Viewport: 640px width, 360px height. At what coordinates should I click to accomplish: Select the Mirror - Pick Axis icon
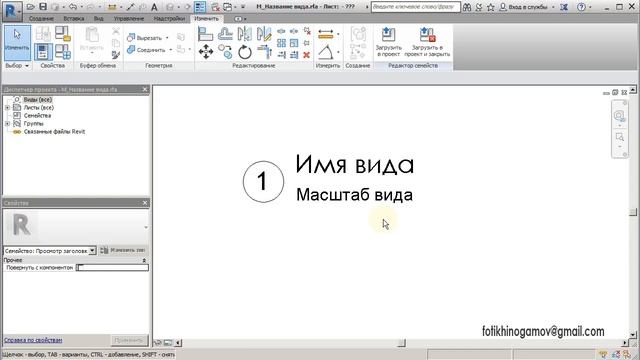pos(244,33)
